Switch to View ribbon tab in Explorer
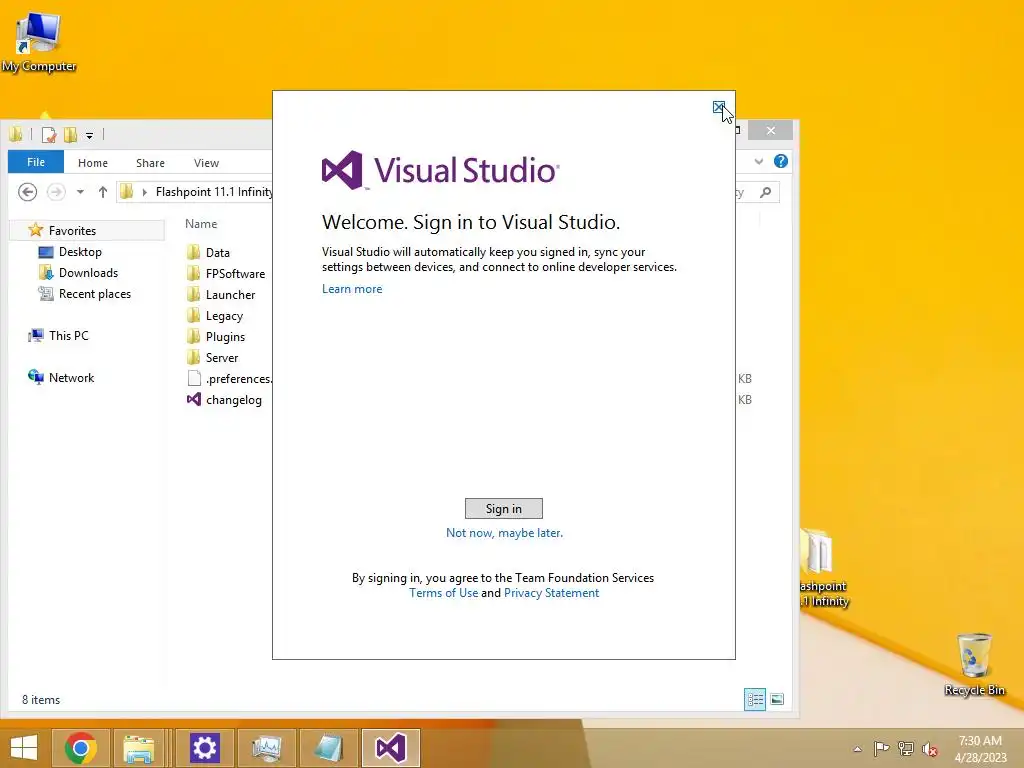Screen dimensions: 1024x768 [x=206, y=163]
